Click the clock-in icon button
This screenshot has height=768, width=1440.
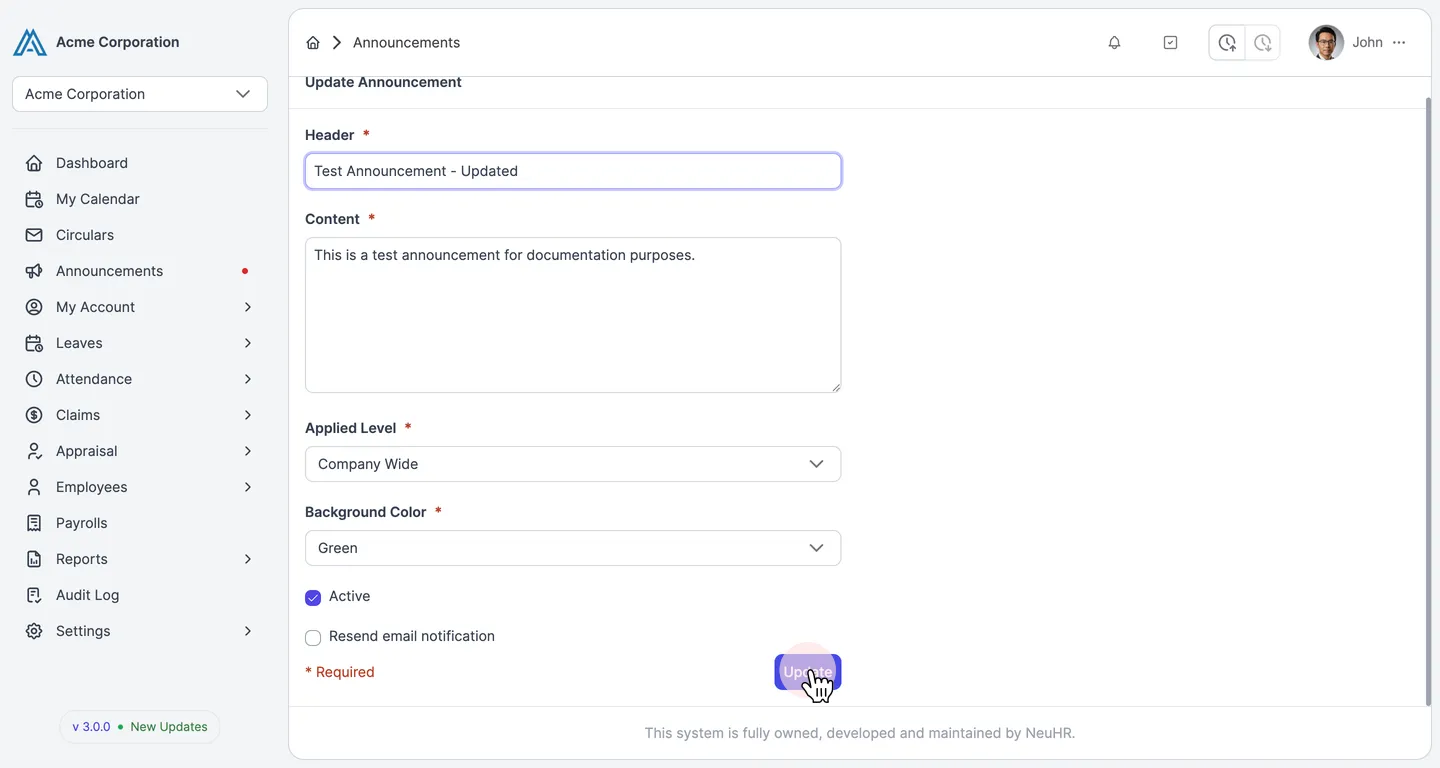[x=1227, y=42]
